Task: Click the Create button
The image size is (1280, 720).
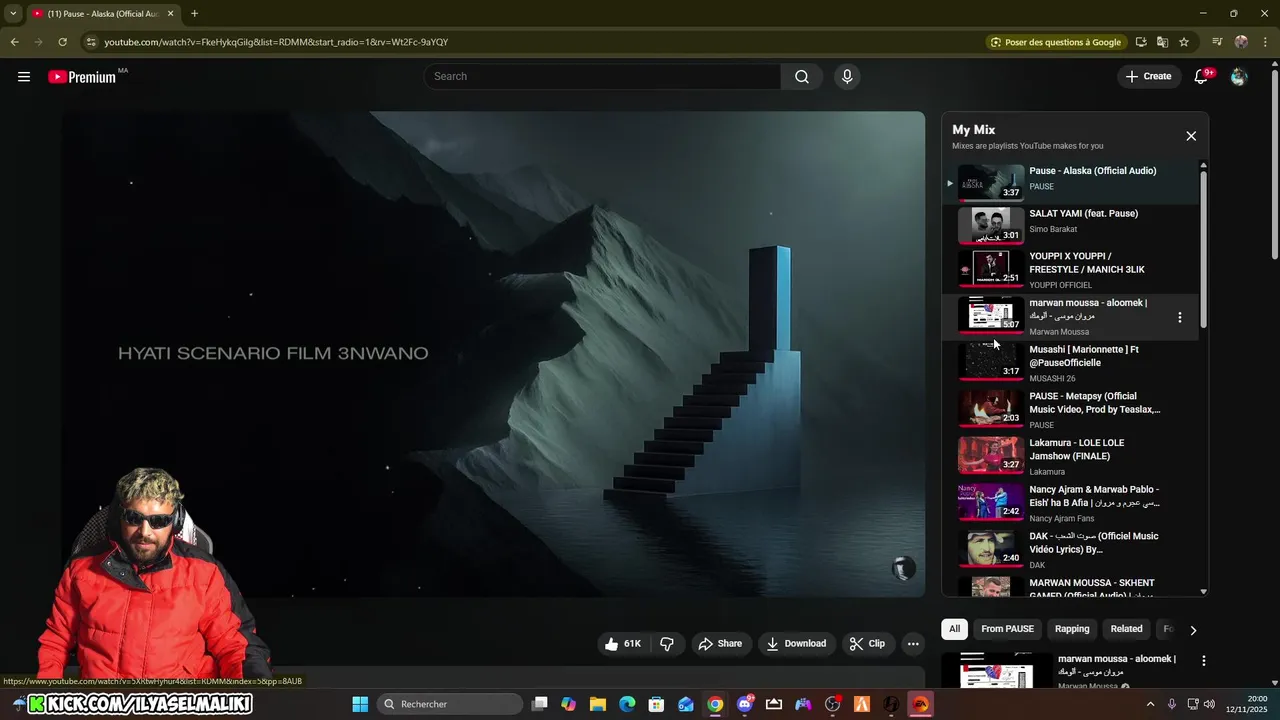Action: pos(1148,77)
